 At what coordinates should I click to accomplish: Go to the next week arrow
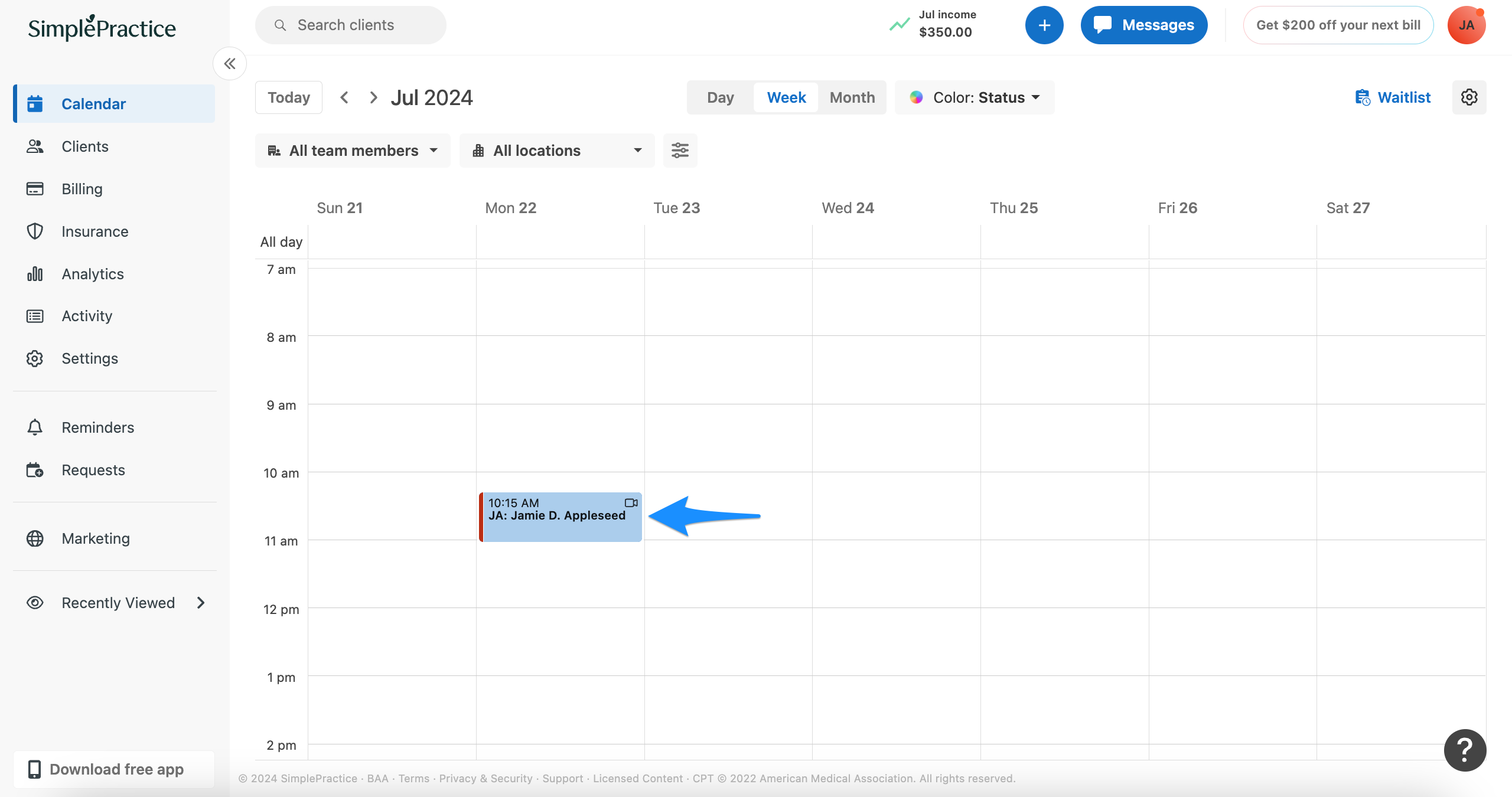(373, 97)
